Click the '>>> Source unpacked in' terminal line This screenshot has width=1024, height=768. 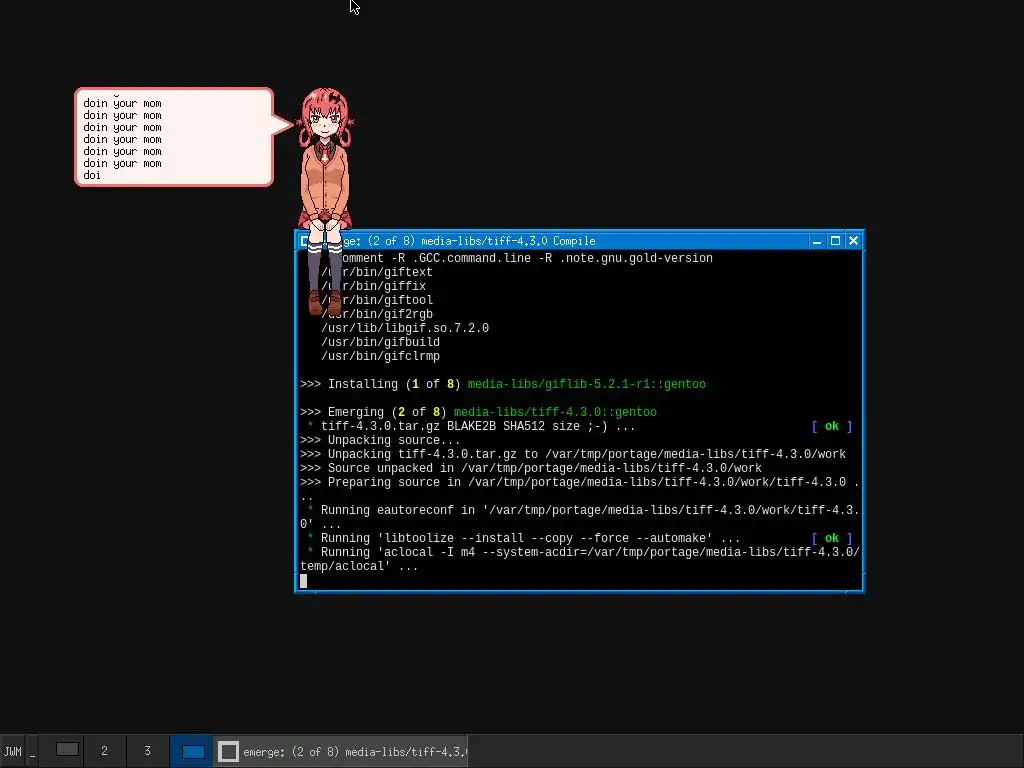tap(531, 468)
